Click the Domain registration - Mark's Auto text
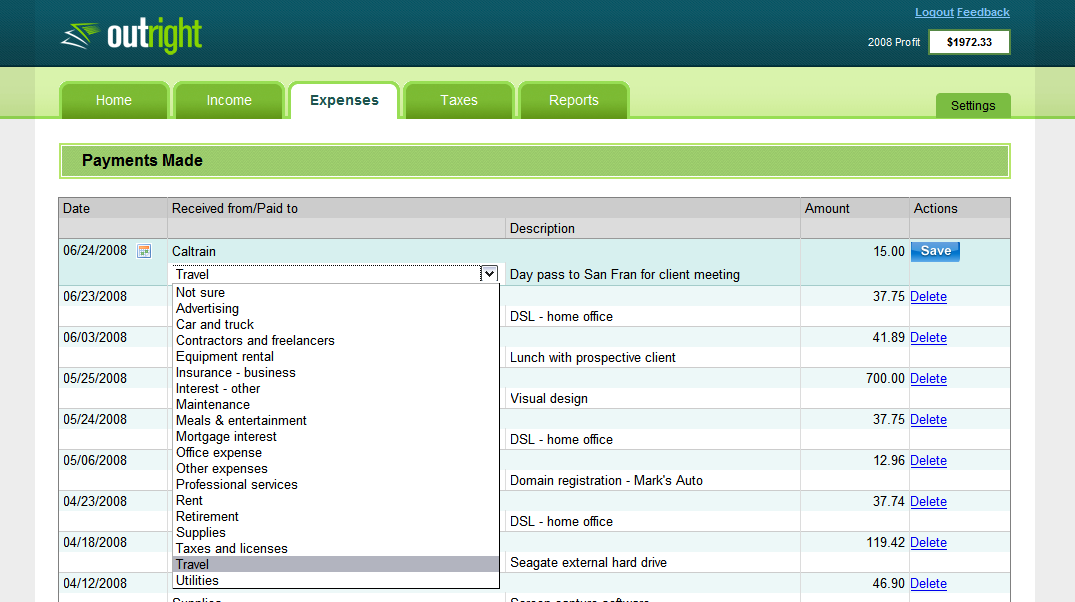1075x602 pixels. [606, 481]
